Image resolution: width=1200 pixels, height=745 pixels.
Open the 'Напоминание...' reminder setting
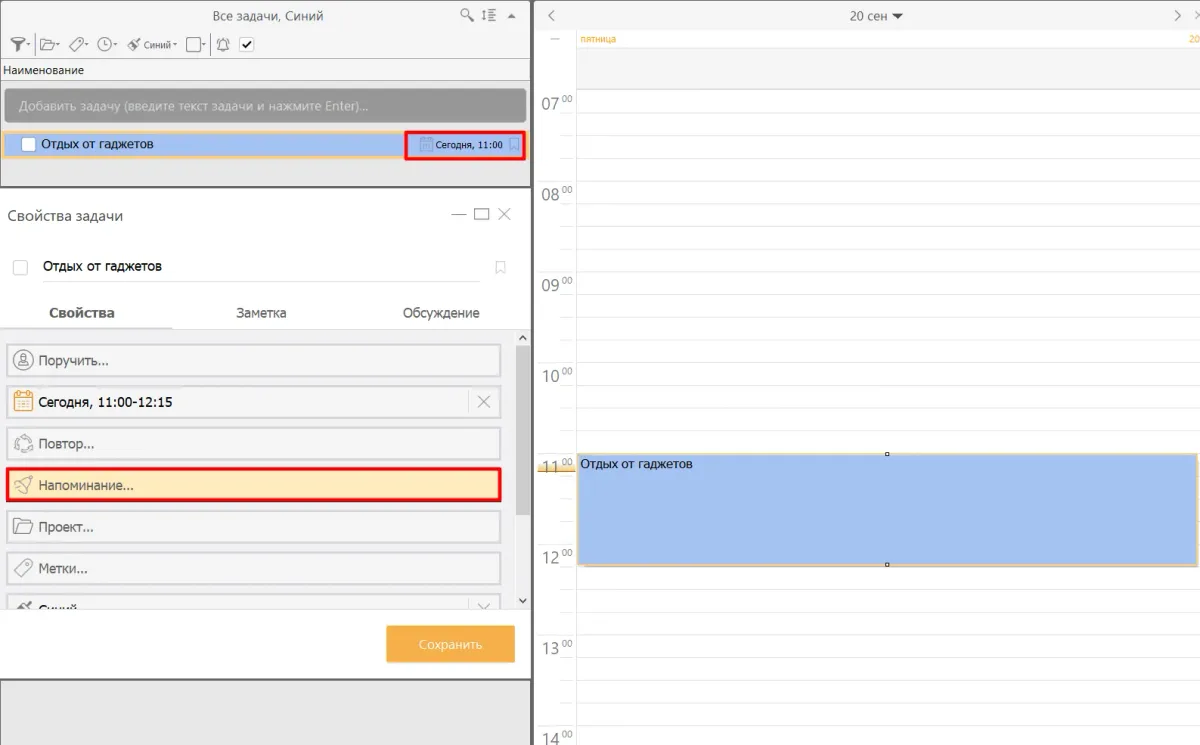253,485
